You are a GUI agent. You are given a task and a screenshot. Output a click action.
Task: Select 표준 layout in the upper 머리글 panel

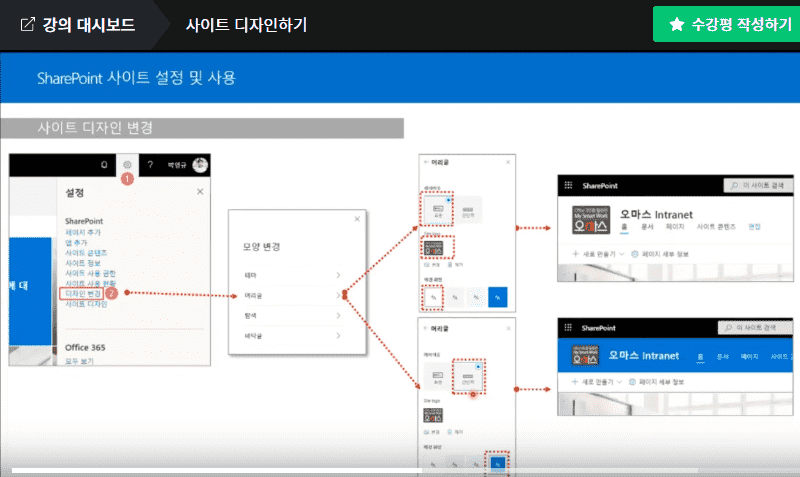click(437, 210)
